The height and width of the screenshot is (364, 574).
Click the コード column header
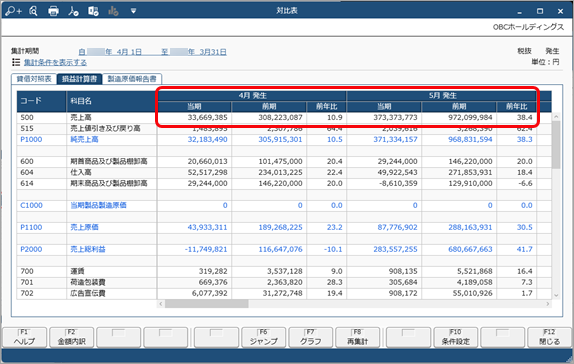[42, 101]
